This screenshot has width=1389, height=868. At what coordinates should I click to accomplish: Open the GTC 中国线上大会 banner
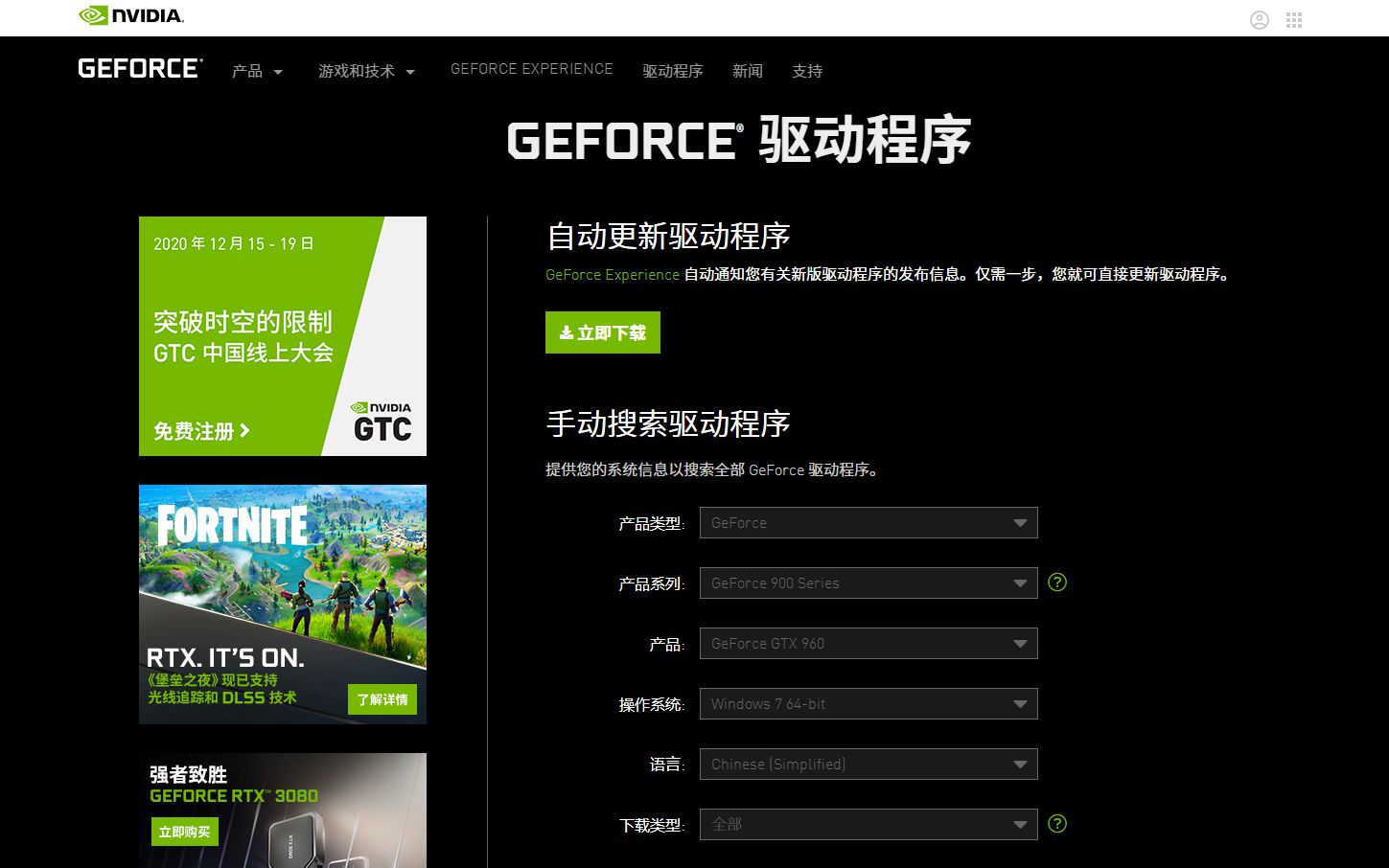pos(283,336)
